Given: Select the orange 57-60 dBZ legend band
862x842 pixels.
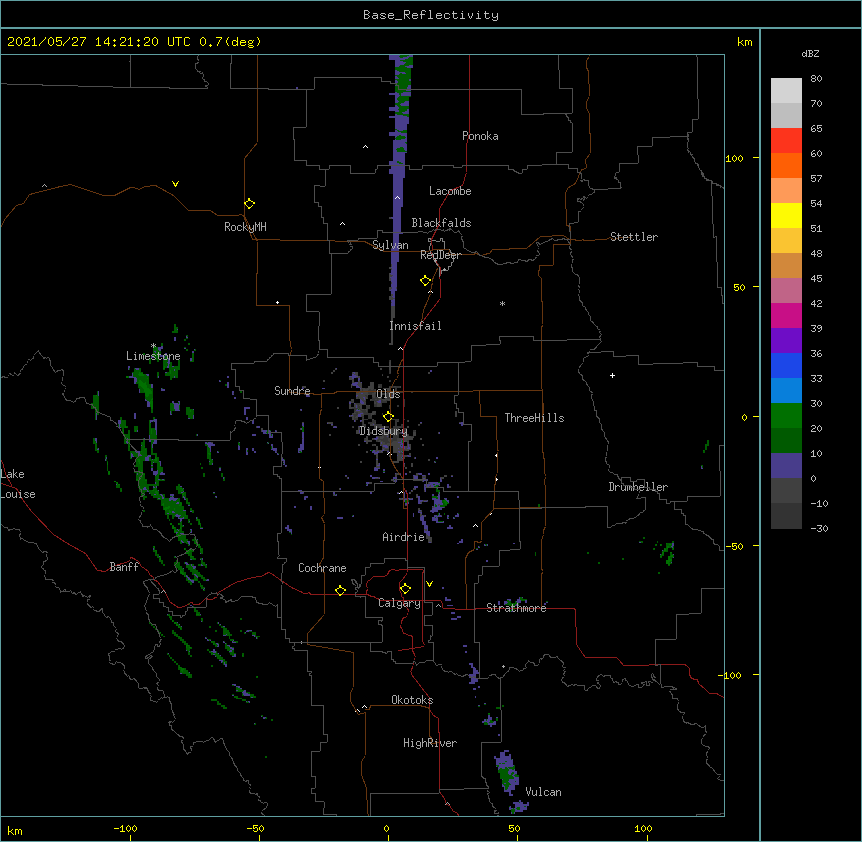Looking at the screenshot, I should click(x=786, y=165).
